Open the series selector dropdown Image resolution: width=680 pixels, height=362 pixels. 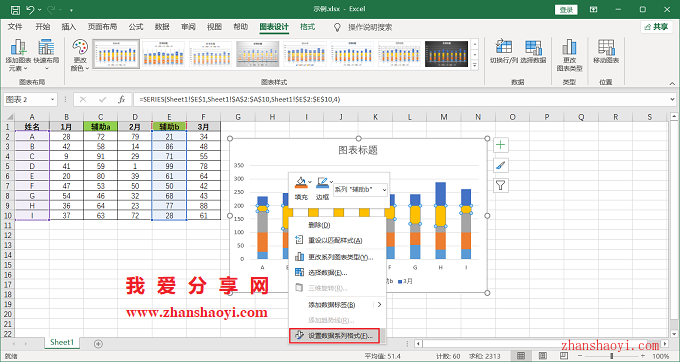[384, 190]
